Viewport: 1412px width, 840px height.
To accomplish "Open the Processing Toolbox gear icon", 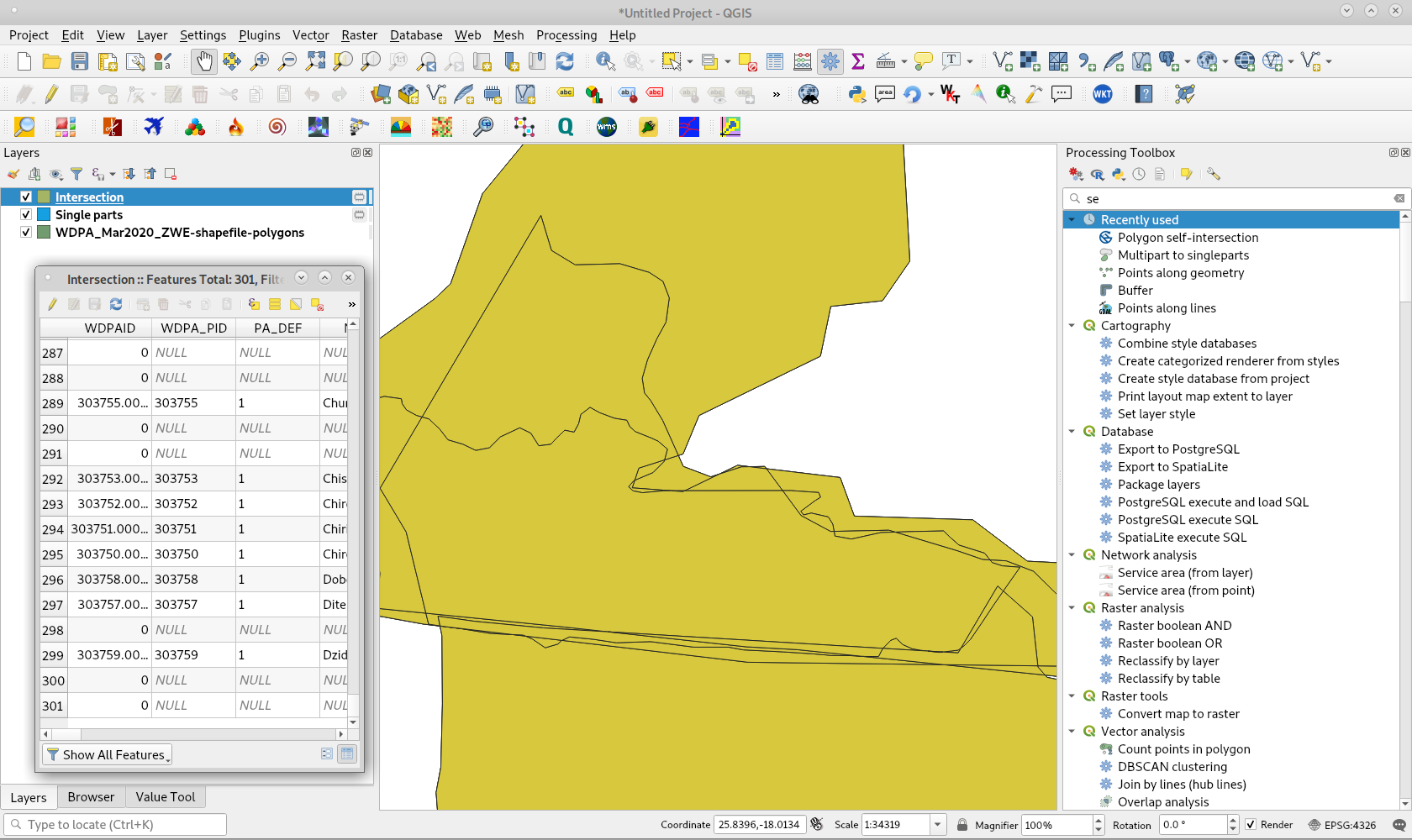I will point(830,61).
